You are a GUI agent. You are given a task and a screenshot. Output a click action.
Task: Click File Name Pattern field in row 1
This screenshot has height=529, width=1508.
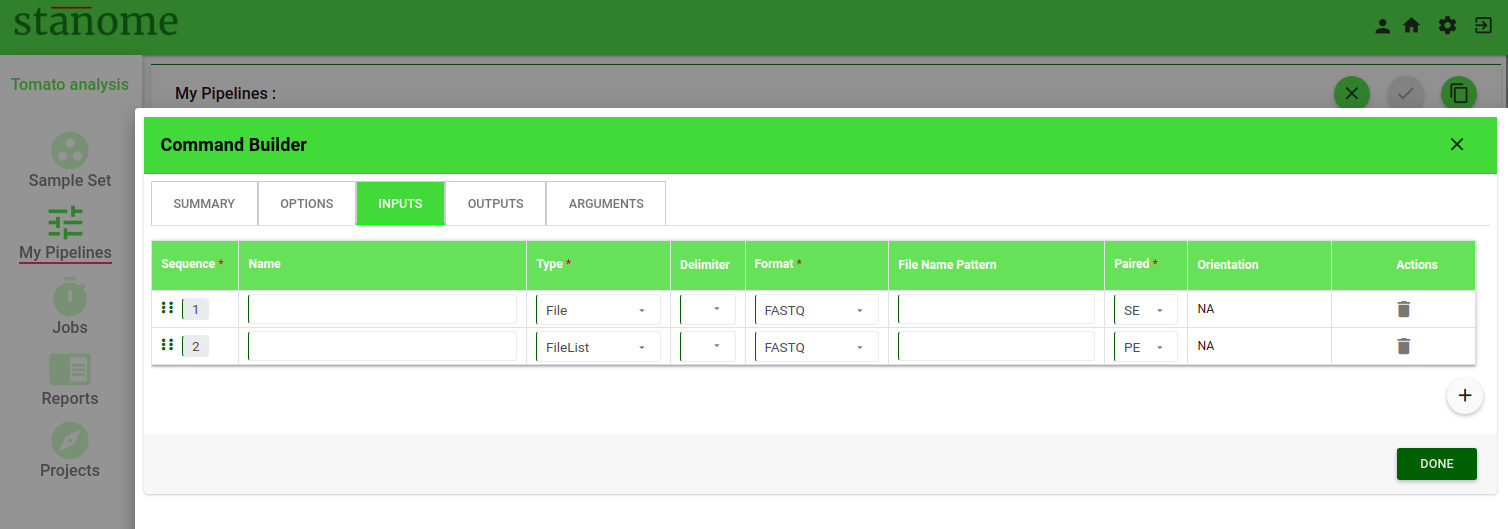click(996, 309)
